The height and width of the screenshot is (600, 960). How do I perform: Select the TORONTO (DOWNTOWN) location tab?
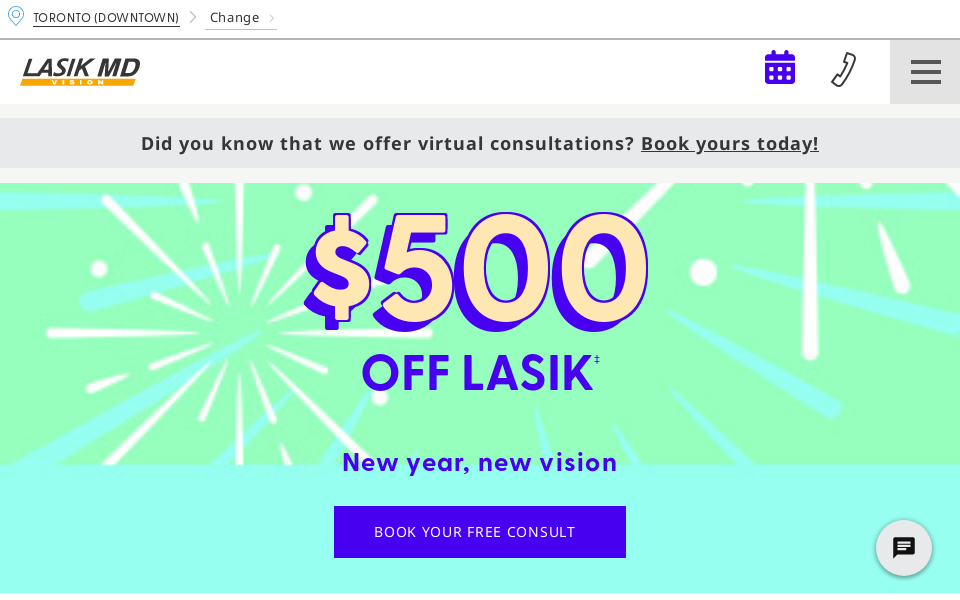click(106, 17)
